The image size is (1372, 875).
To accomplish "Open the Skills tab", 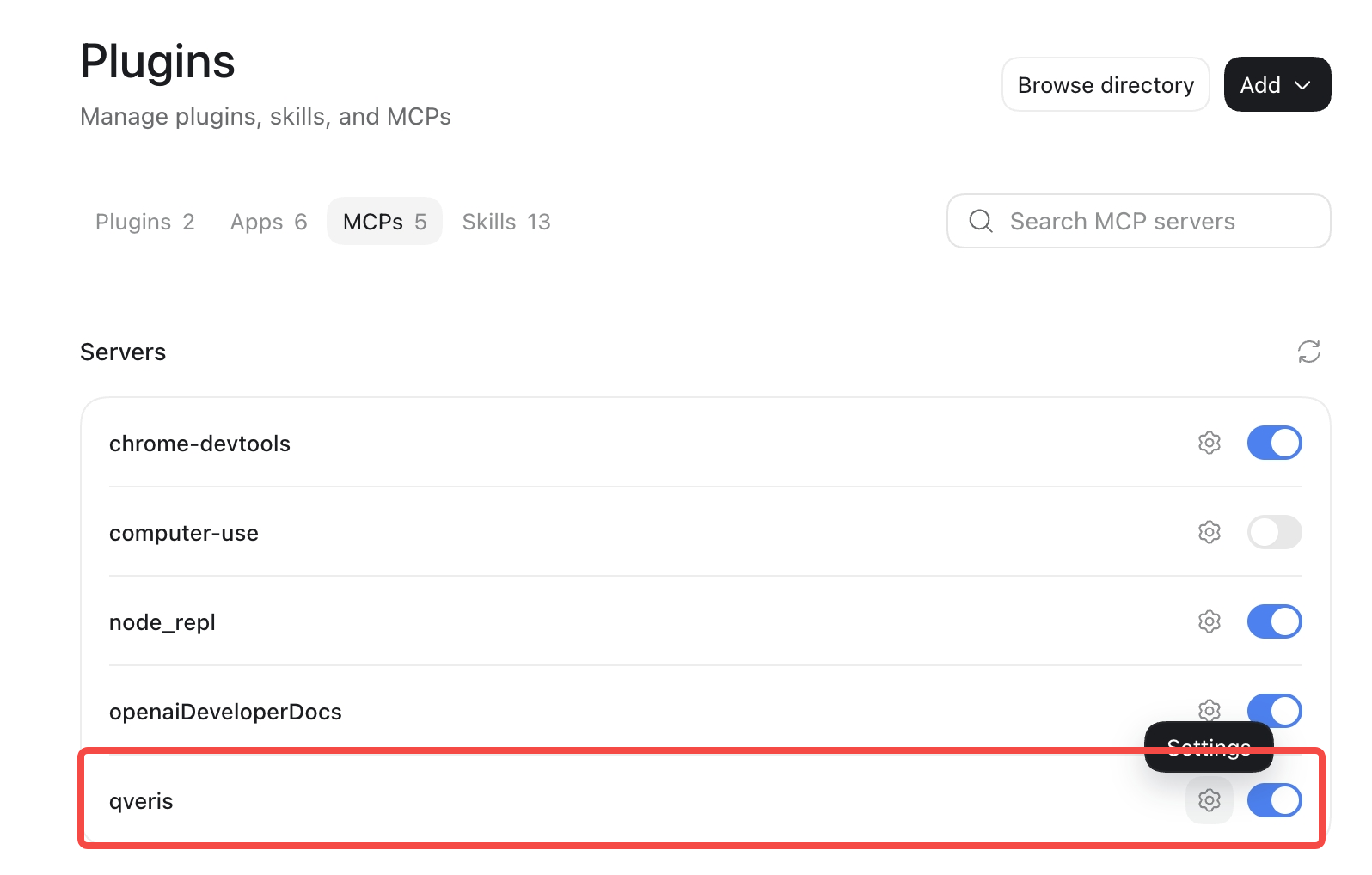I will tap(506, 222).
